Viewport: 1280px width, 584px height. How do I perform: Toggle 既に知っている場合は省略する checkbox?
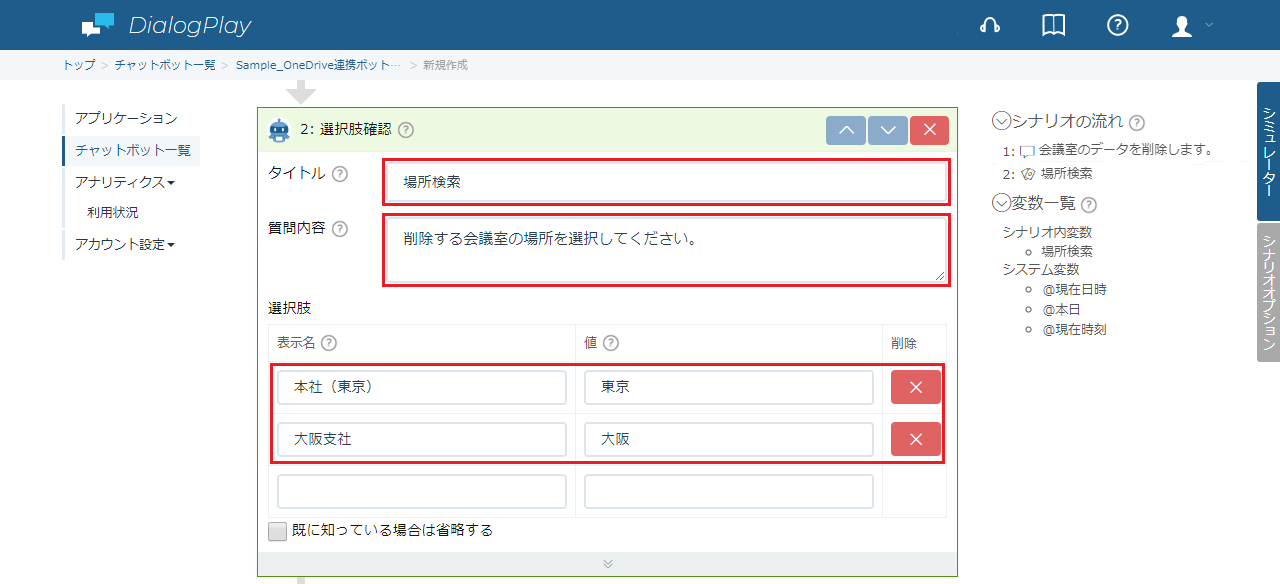pyautogui.click(x=277, y=531)
